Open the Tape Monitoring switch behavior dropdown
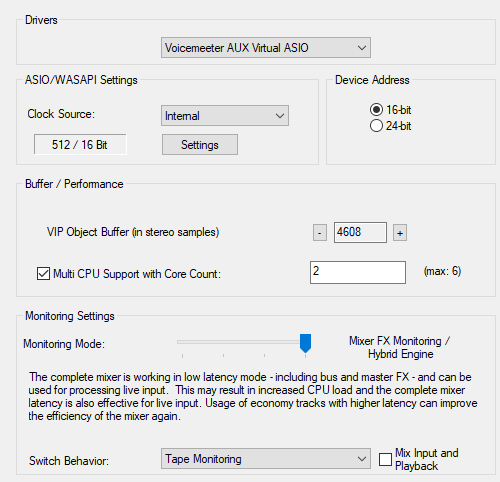Screen dimensions: 500x482 coord(266,459)
